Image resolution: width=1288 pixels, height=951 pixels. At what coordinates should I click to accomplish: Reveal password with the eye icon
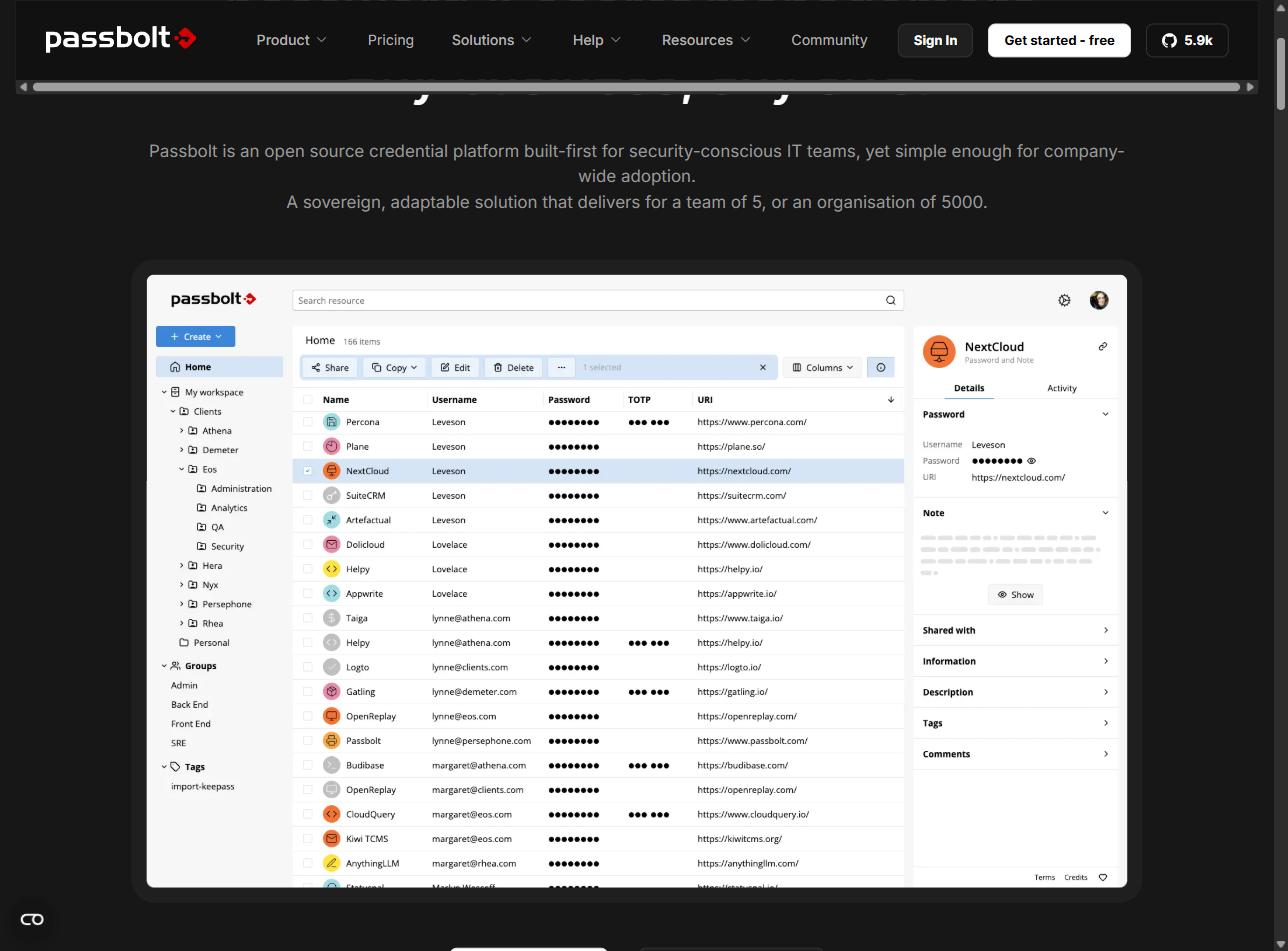[1031, 461]
